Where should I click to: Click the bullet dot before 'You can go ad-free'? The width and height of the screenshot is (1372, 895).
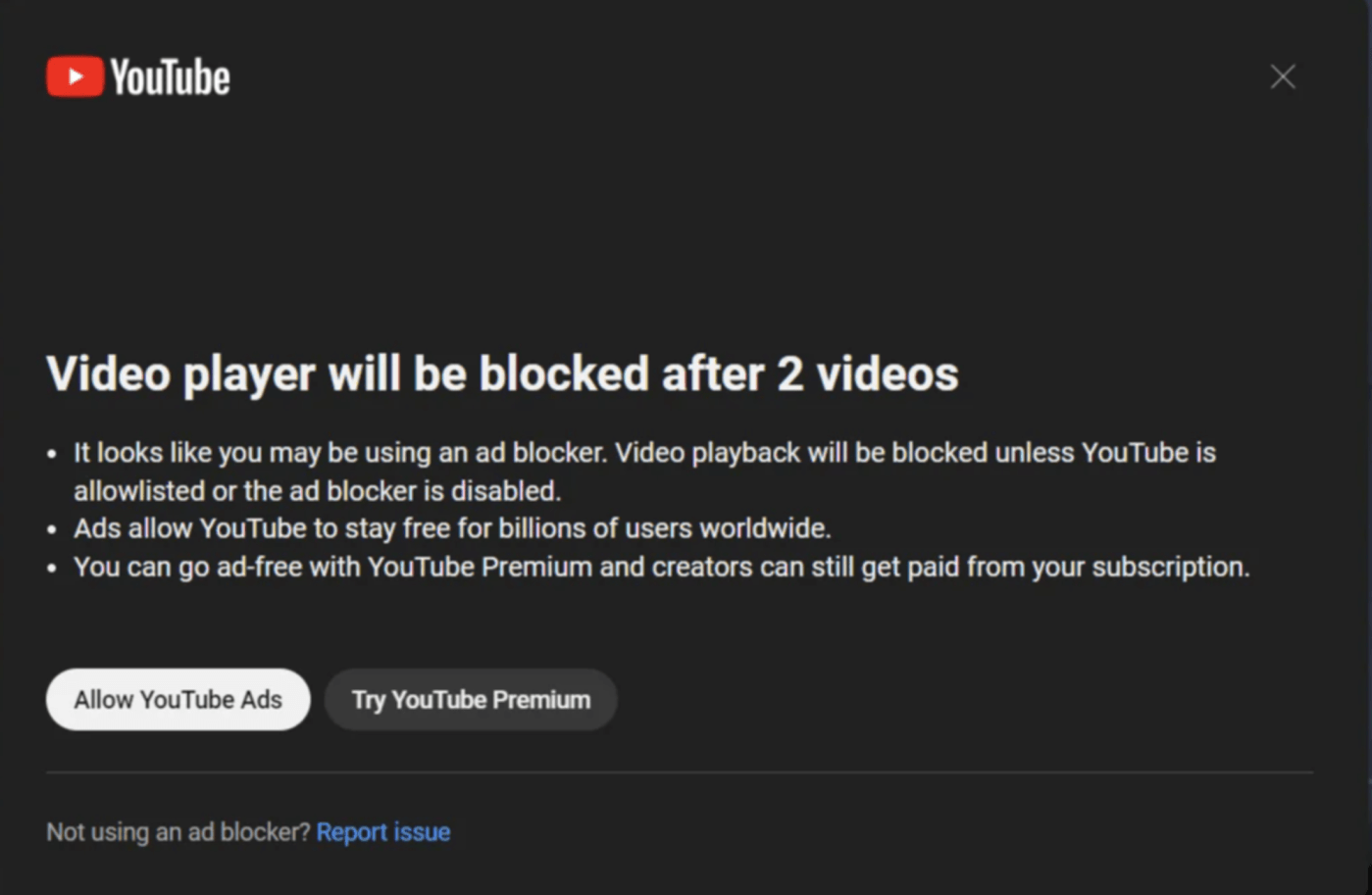pos(52,568)
